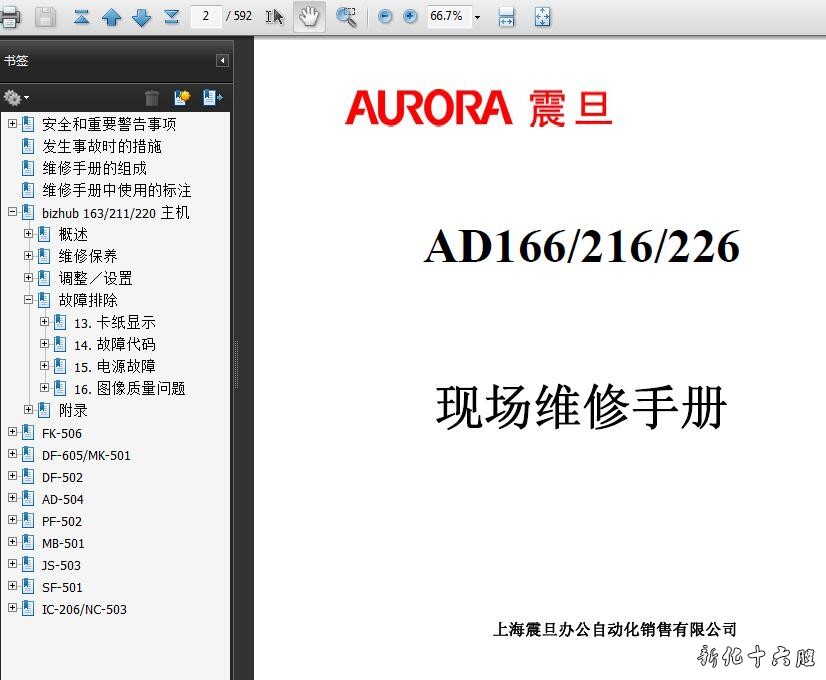Open the zoom percentage dropdown arrow
This screenshot has width=826, height=680.
(477, 17)
